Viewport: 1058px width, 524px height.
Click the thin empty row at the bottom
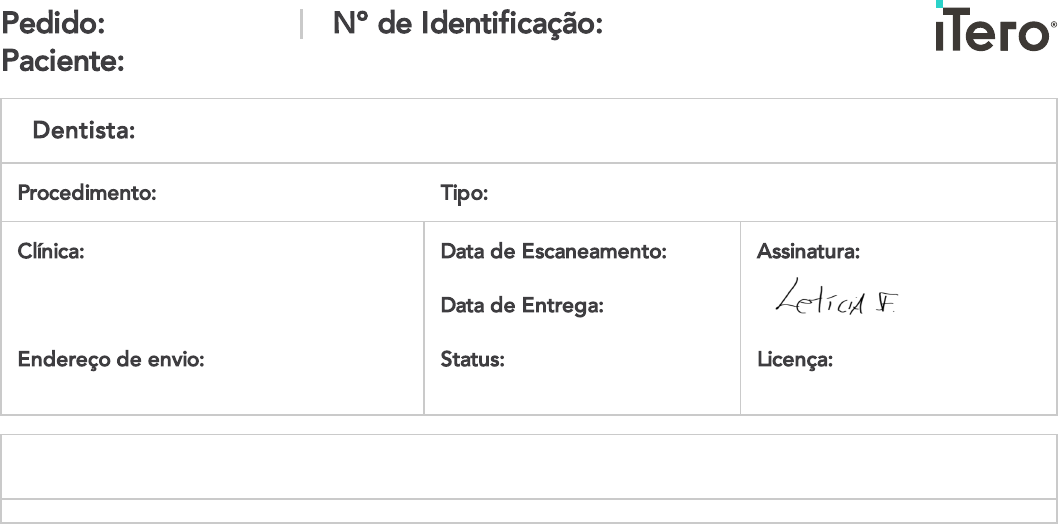coord(528,511)
